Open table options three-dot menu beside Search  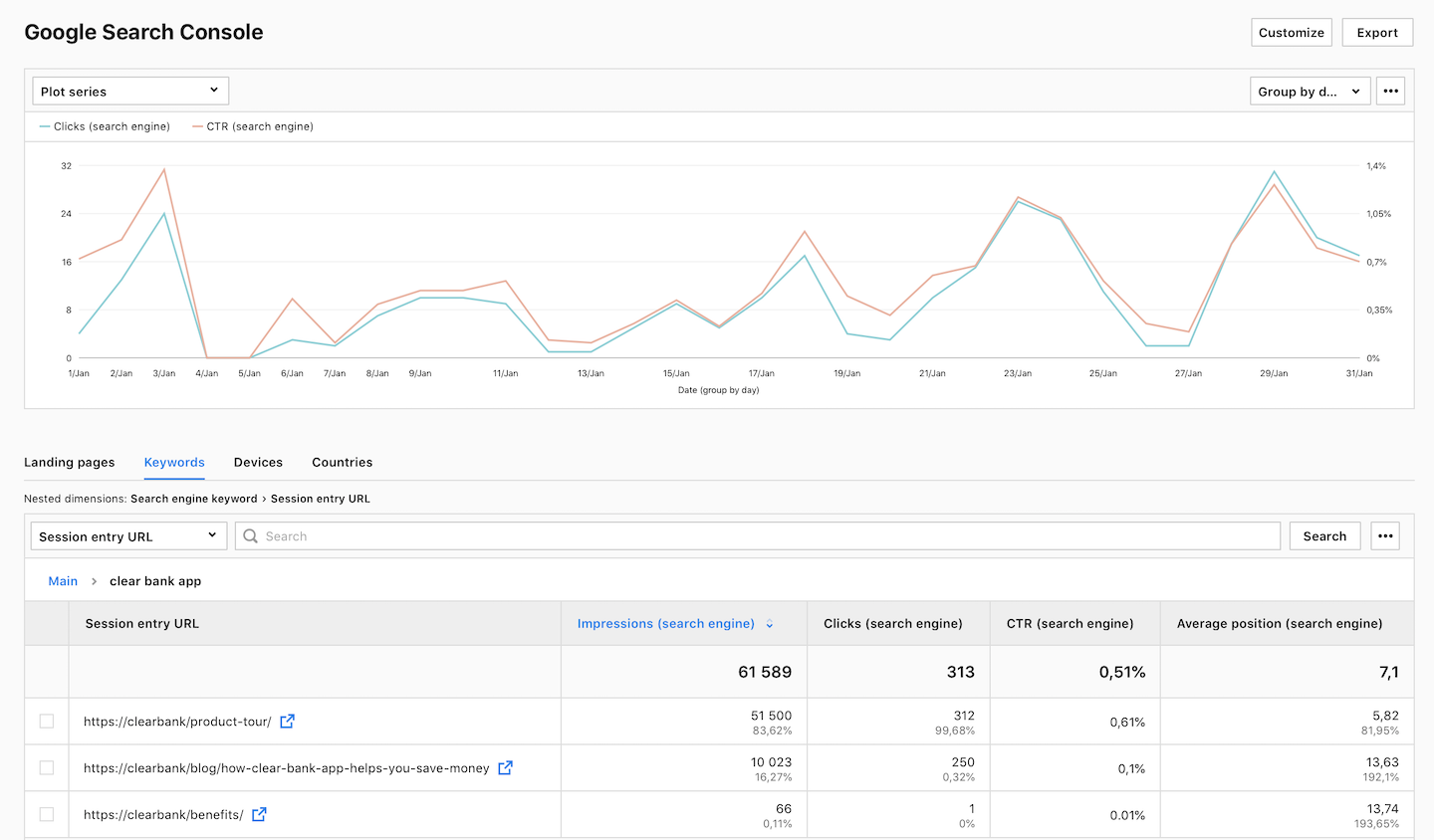1385,536
